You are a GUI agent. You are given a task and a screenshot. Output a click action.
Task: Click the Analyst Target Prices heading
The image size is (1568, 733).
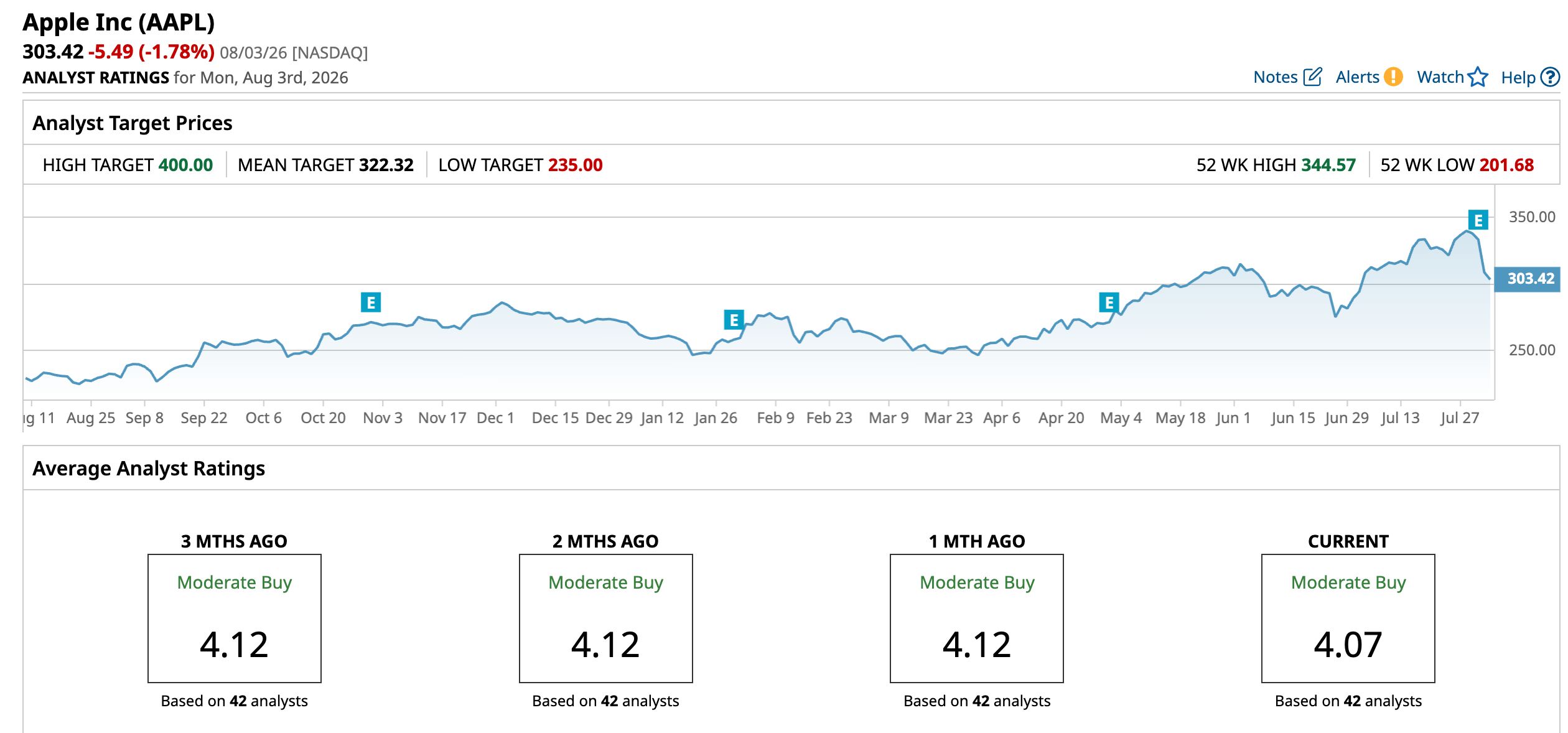[133, 123]
